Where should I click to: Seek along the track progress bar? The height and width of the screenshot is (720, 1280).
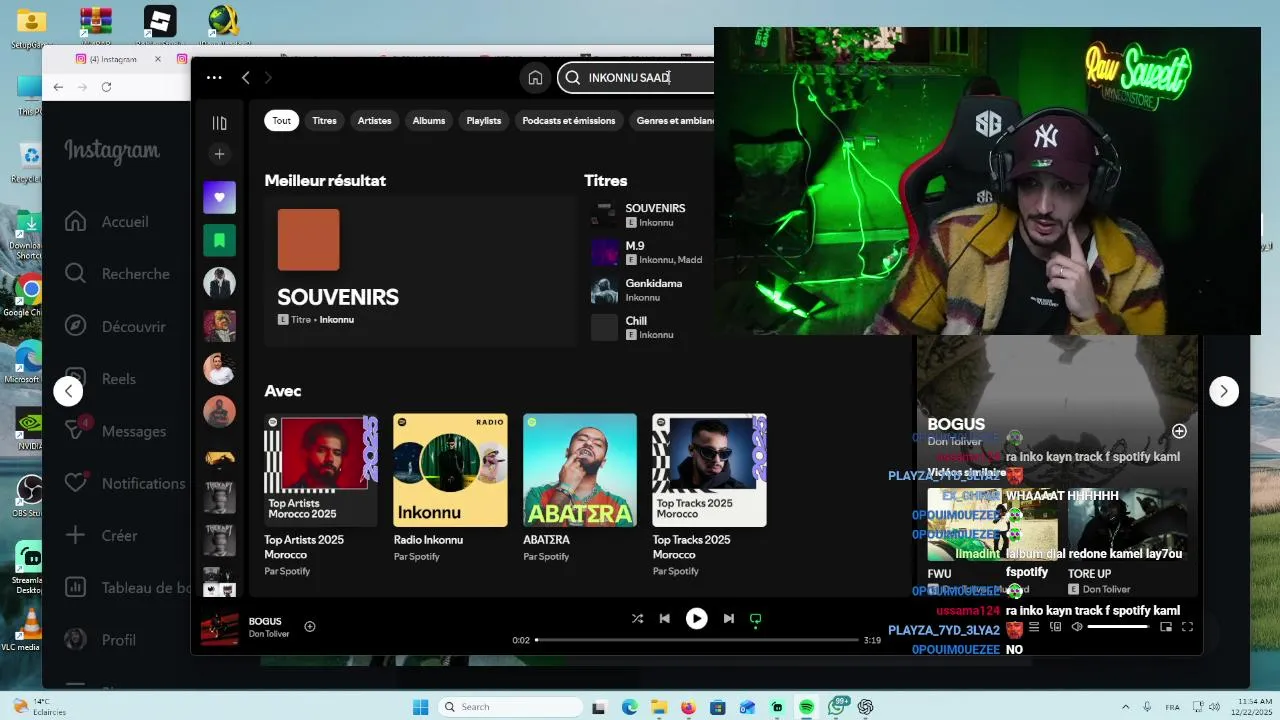coord(697,640)
